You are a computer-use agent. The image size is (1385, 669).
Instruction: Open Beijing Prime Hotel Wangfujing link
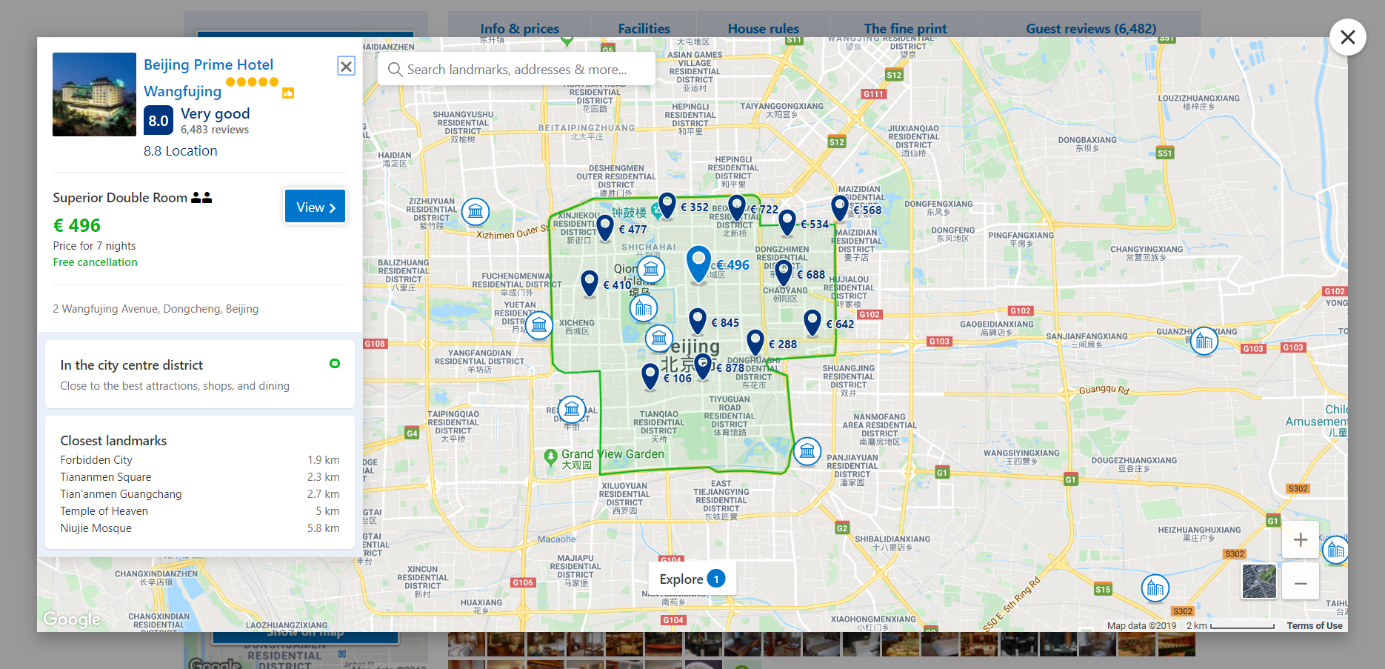(208, 78)
